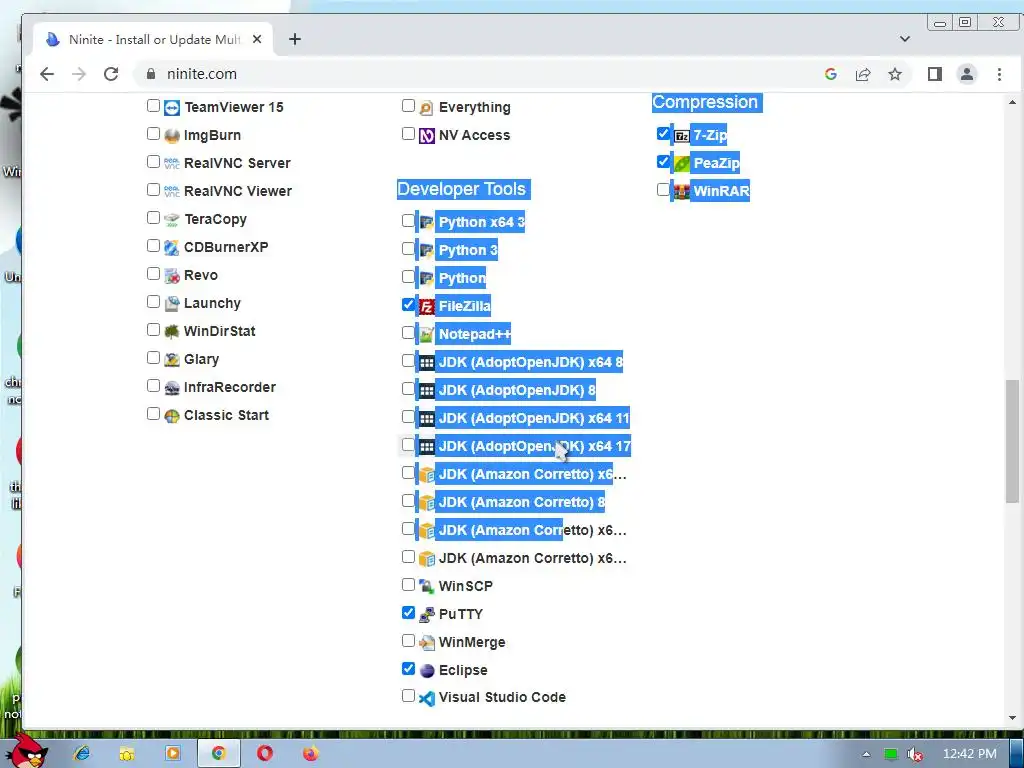Viewport: 1024px width, 768px height.
Task: Check the RealVNC Server checkbox
Action: tap(153, 161)
